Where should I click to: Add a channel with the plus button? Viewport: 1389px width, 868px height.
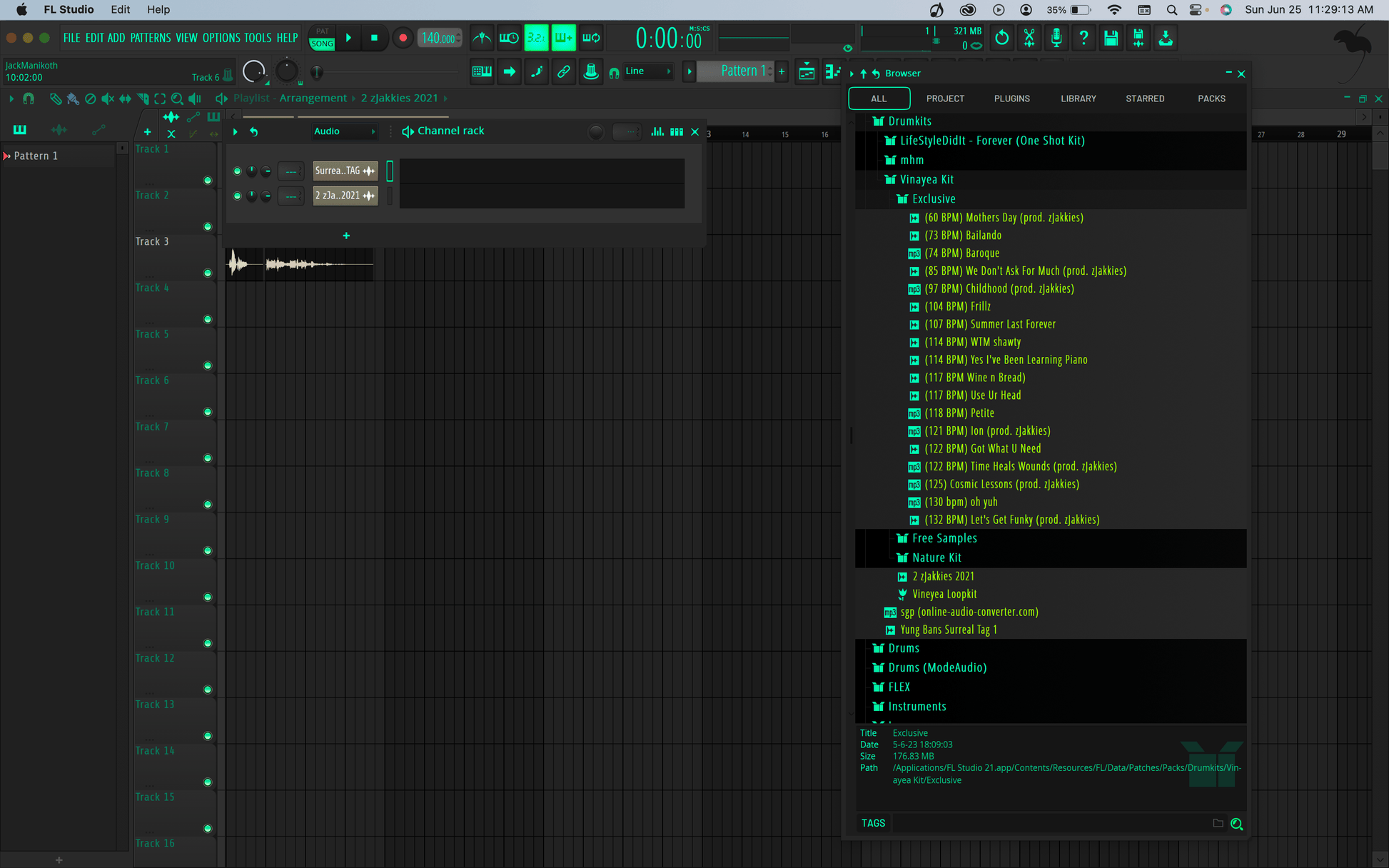click(x=346, y=236)
